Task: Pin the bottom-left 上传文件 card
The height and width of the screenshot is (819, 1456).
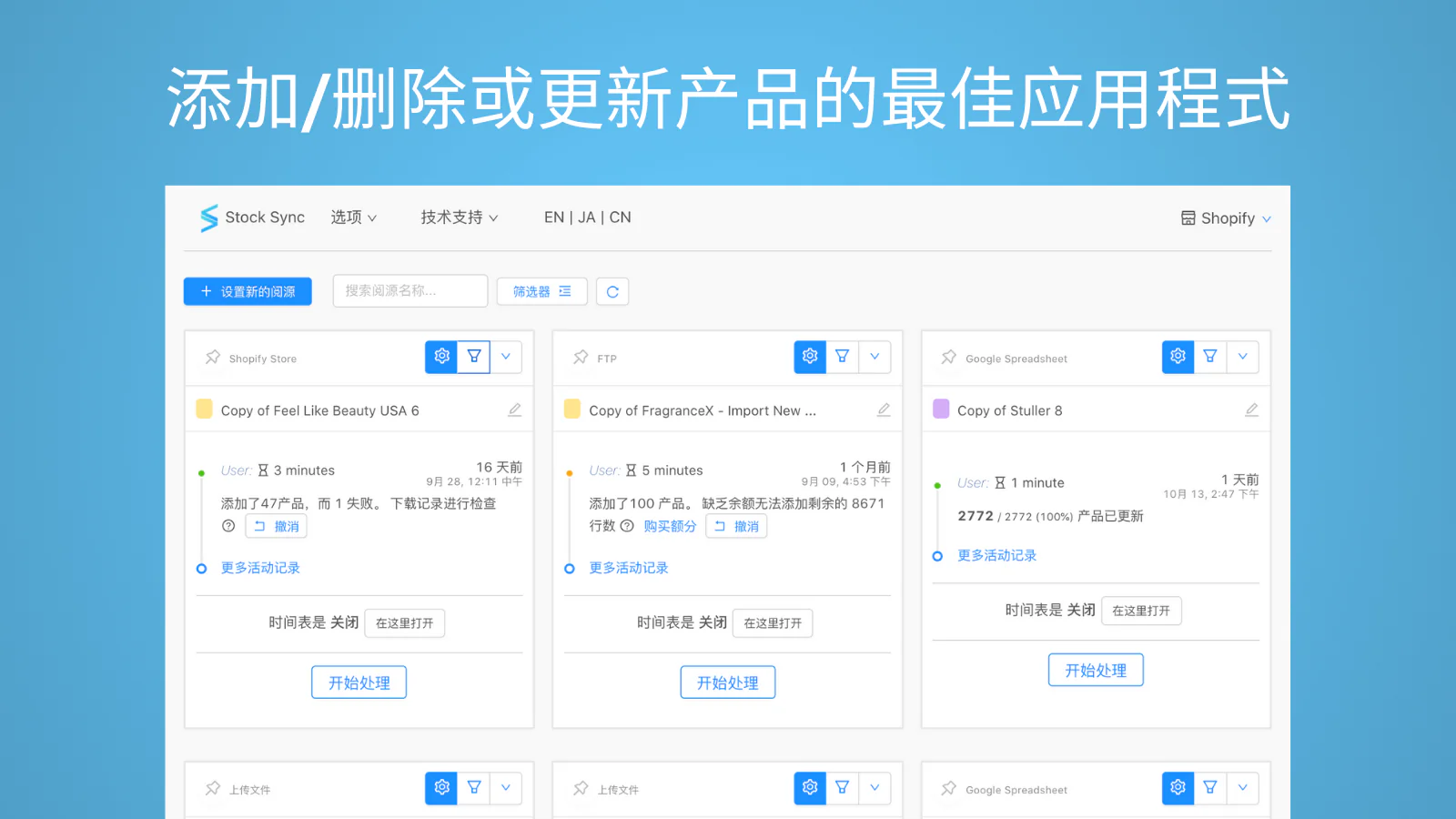Action: 213,788
